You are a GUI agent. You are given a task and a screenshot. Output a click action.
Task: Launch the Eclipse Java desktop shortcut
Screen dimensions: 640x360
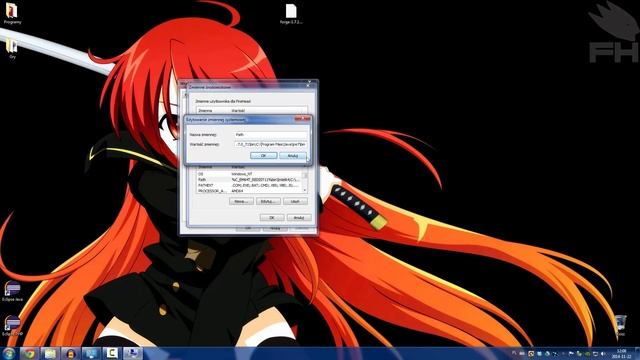pyautogui.click(x=12, y=291)
